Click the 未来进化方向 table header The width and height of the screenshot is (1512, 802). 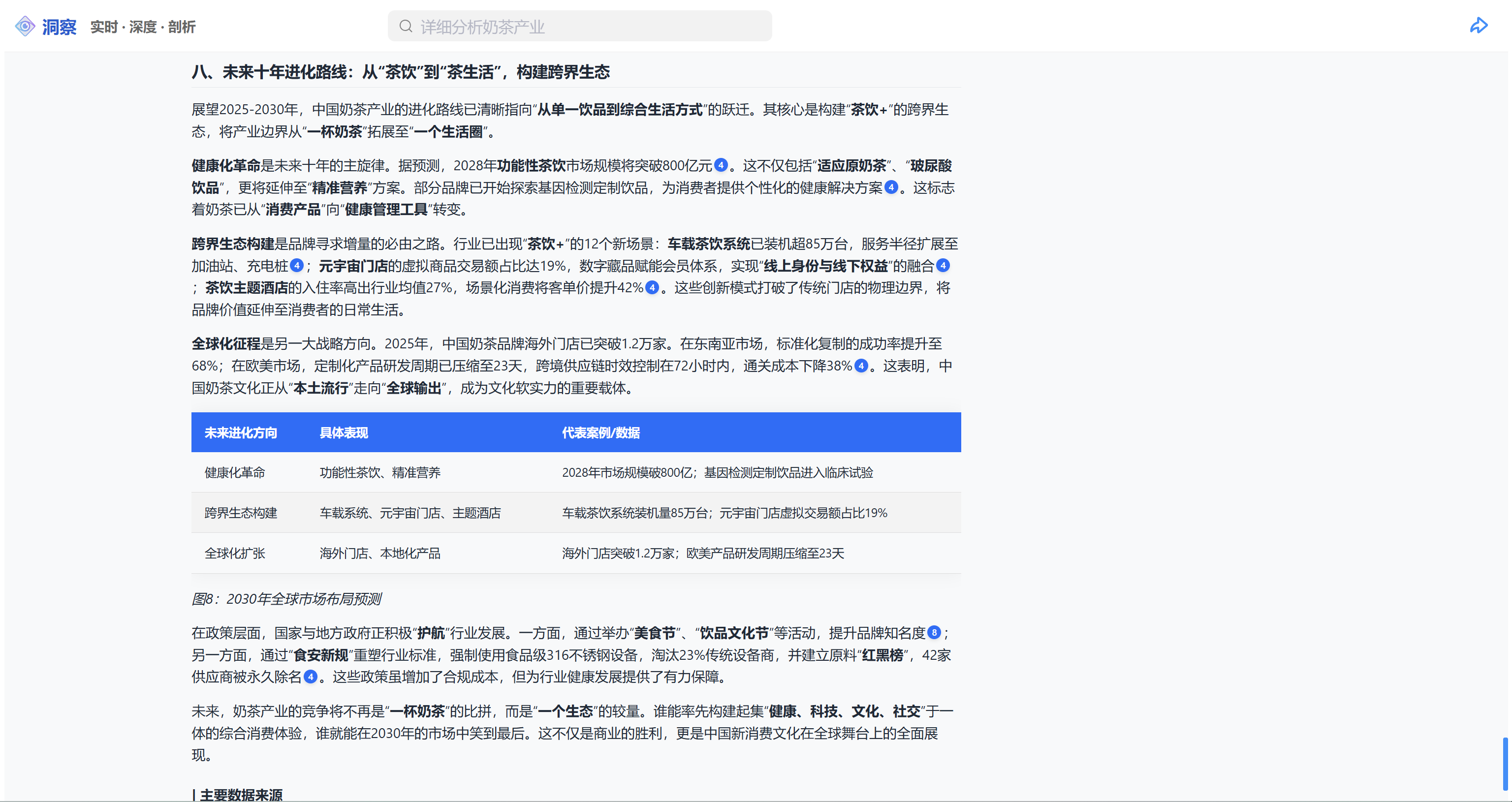pos(241,433)
